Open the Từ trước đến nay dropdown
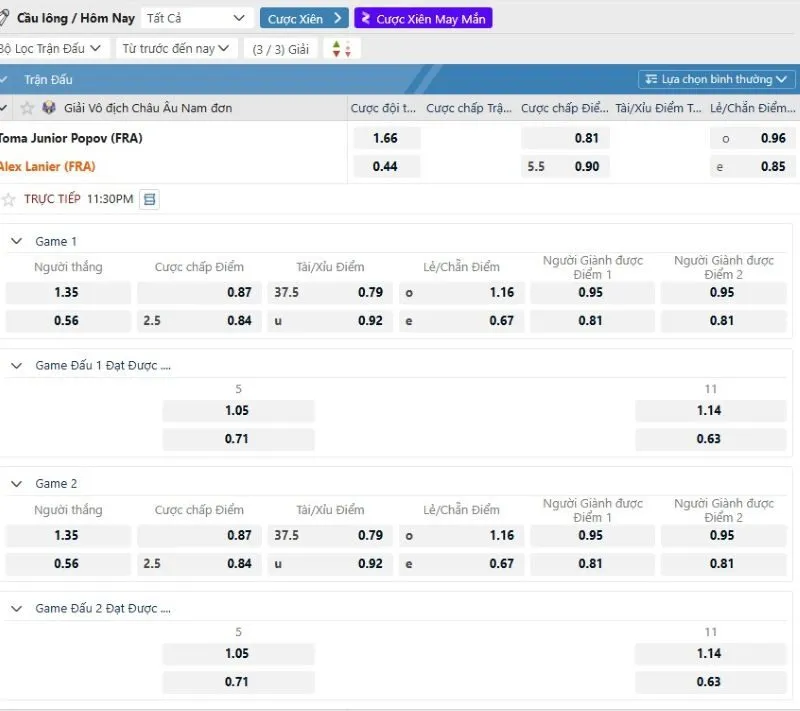The width and height of the screenshot is (800, 711). tap(176, 48)
